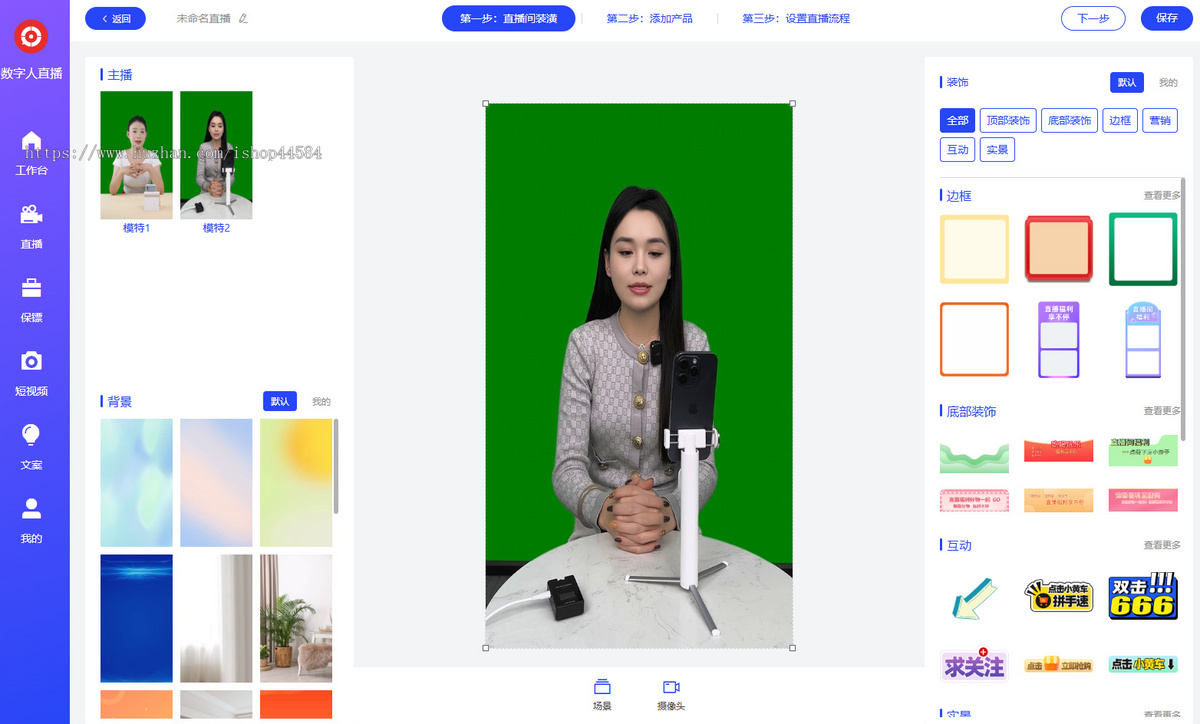Add the 点击小黄车 arrow-down sticker

click(x=1142, y=665)
